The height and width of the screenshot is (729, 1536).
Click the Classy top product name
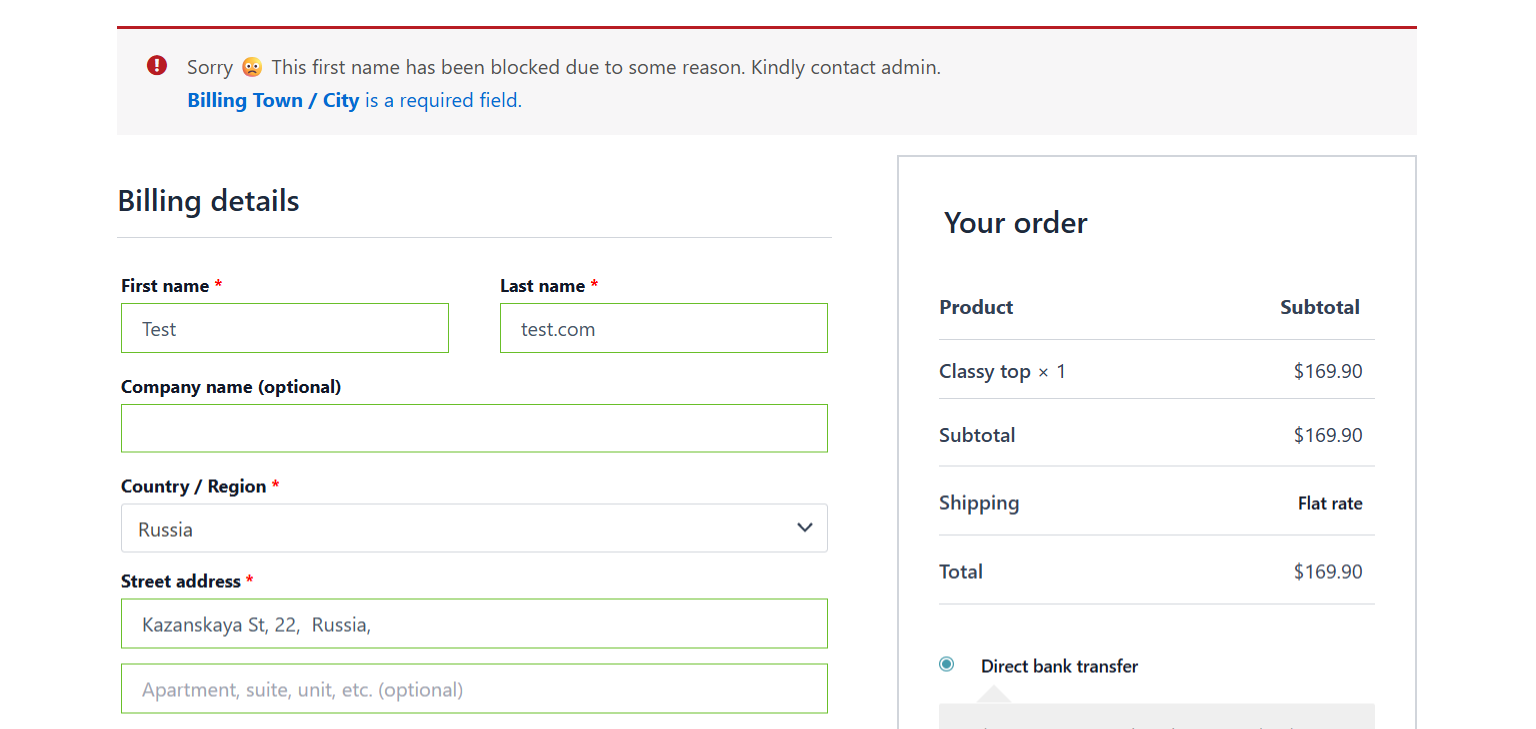coord(985,371)
